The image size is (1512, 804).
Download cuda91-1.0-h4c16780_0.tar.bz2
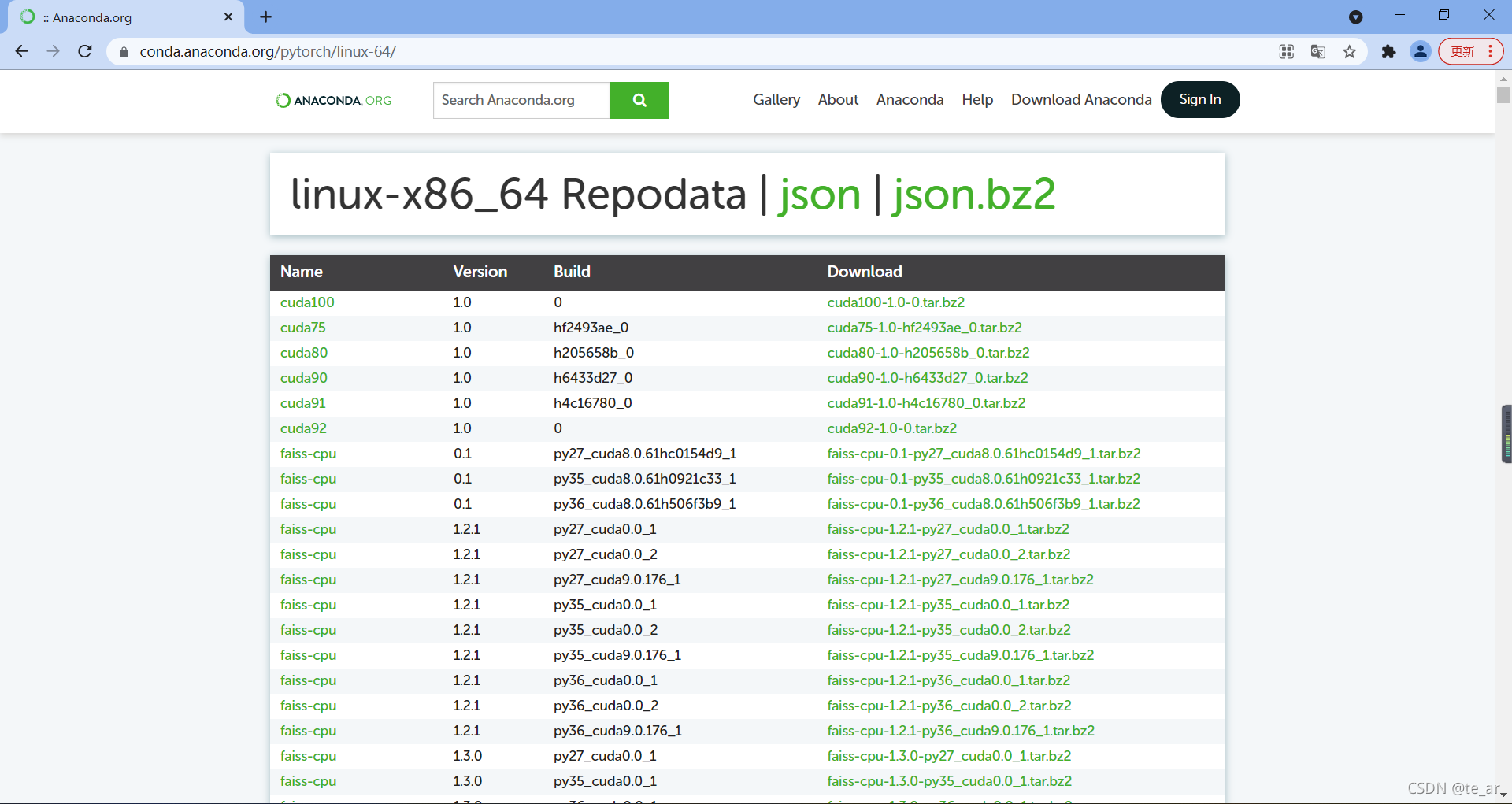click(926, 403)
